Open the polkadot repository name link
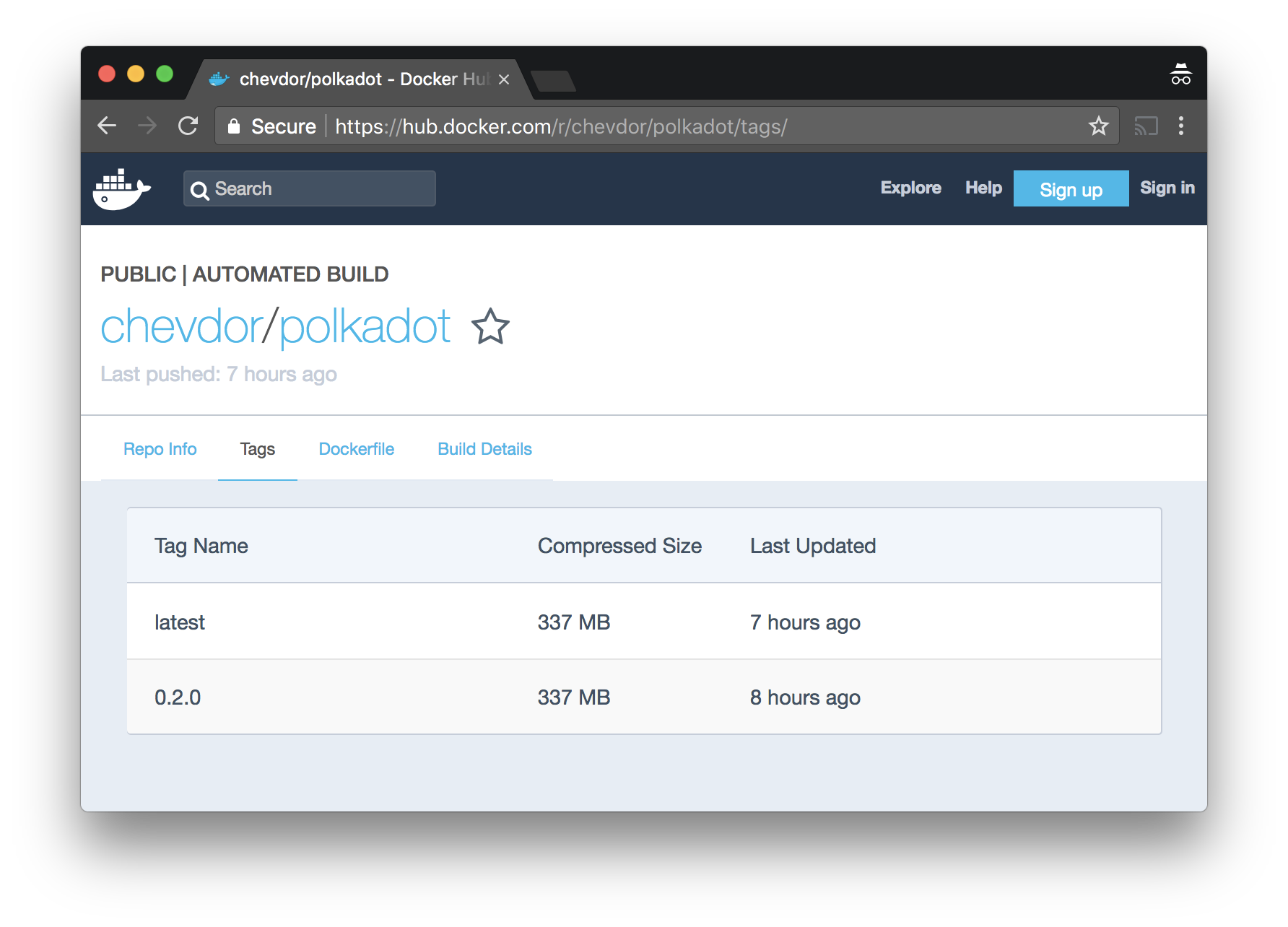Viewport: 1288px width, 927px height. [x=365, y=328]
